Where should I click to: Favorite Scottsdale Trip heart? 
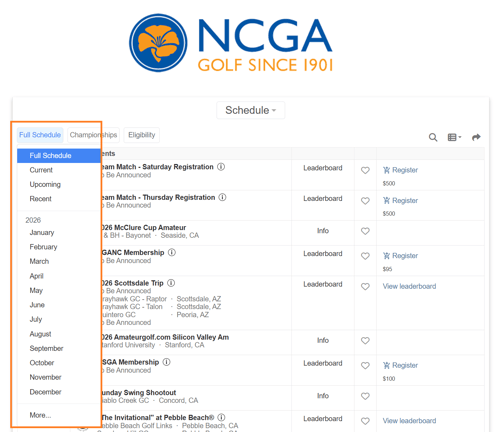(365, 287)
